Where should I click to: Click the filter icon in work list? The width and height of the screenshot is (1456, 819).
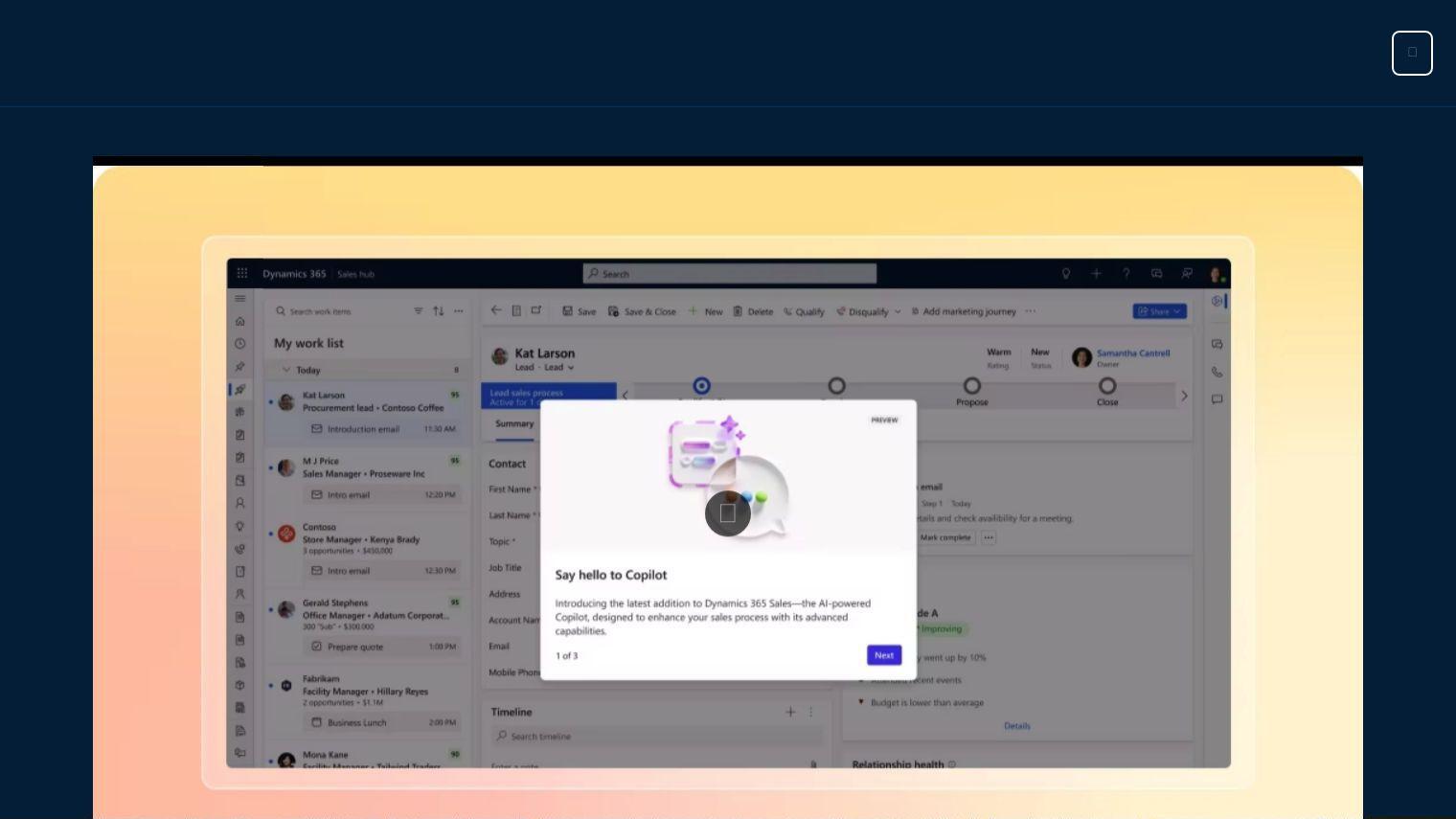[419, 311]
